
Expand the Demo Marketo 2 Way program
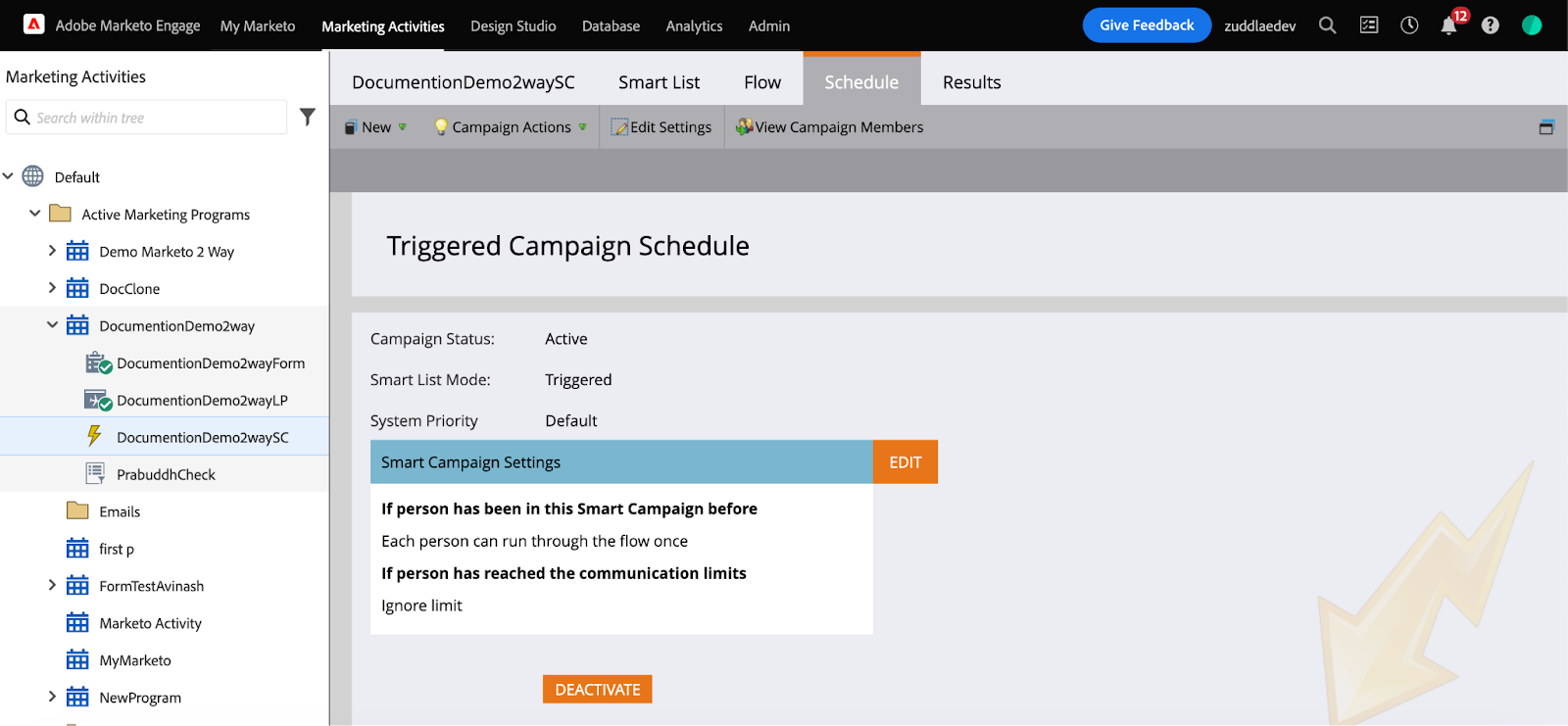(52, 251)
